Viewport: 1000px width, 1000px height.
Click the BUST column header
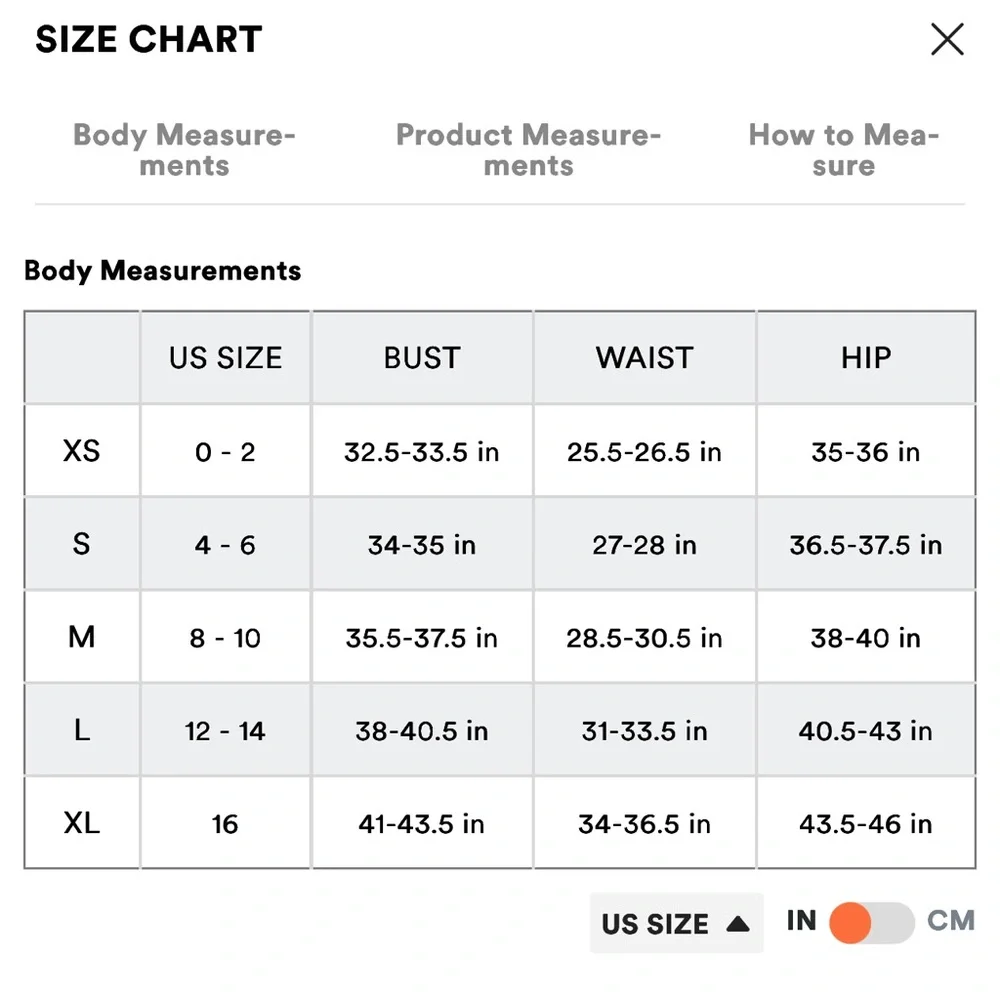tap(422, 357)
